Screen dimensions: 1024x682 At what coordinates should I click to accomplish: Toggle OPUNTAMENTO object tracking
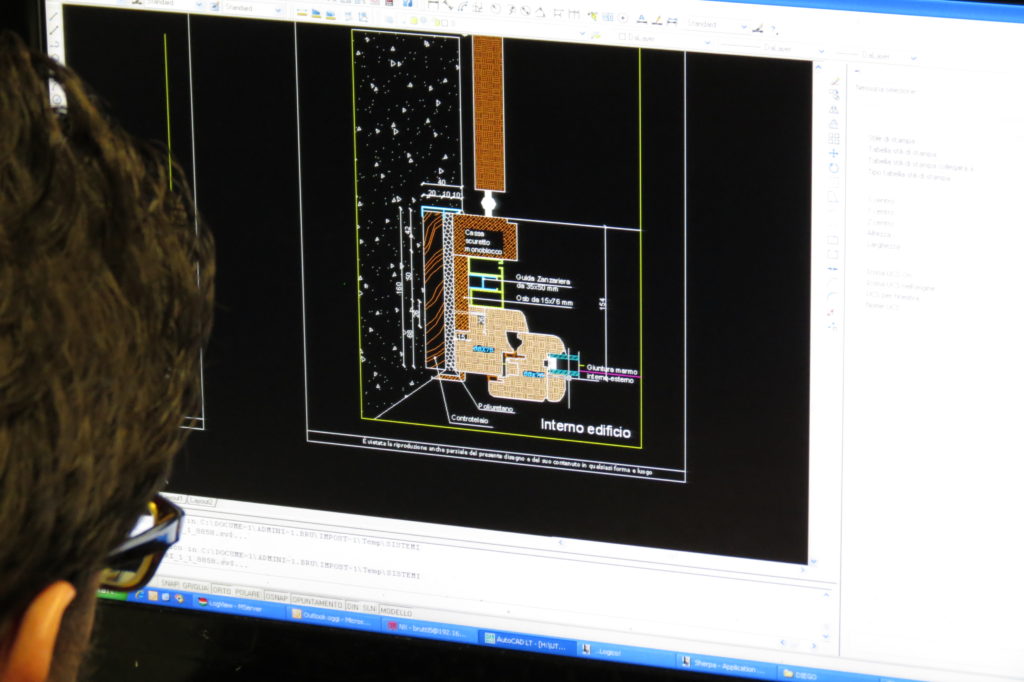click(x=317, y=600)
